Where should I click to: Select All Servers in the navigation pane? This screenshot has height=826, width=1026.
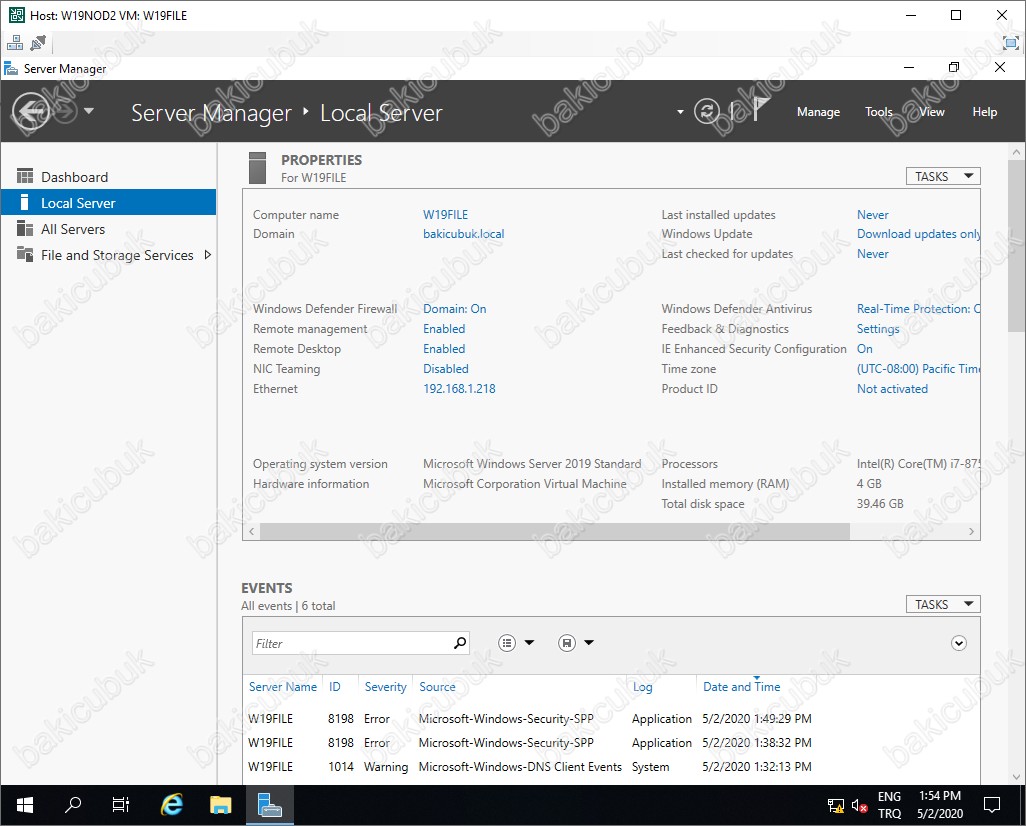[x=109, y=229]
